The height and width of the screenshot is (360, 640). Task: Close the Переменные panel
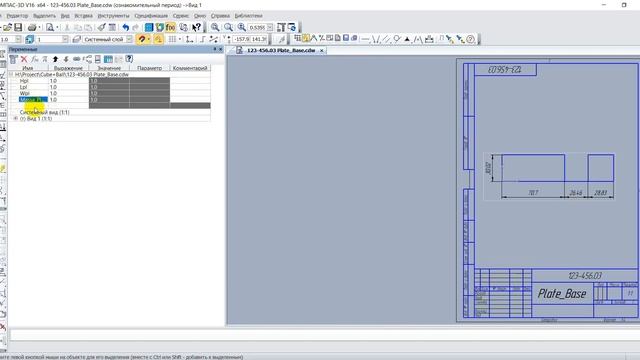221,49
